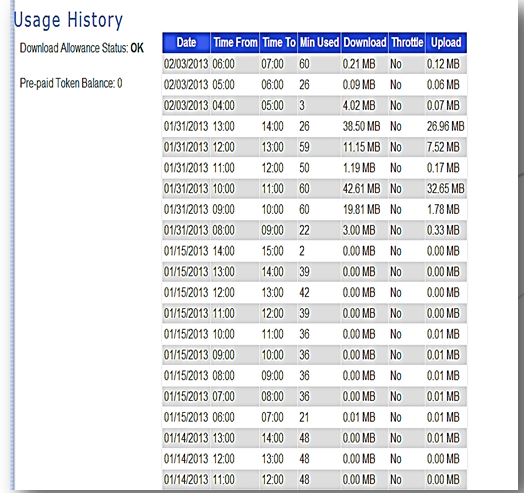Click the Time From column header
The image size is (524, 493).
click(x=235, y=42)
